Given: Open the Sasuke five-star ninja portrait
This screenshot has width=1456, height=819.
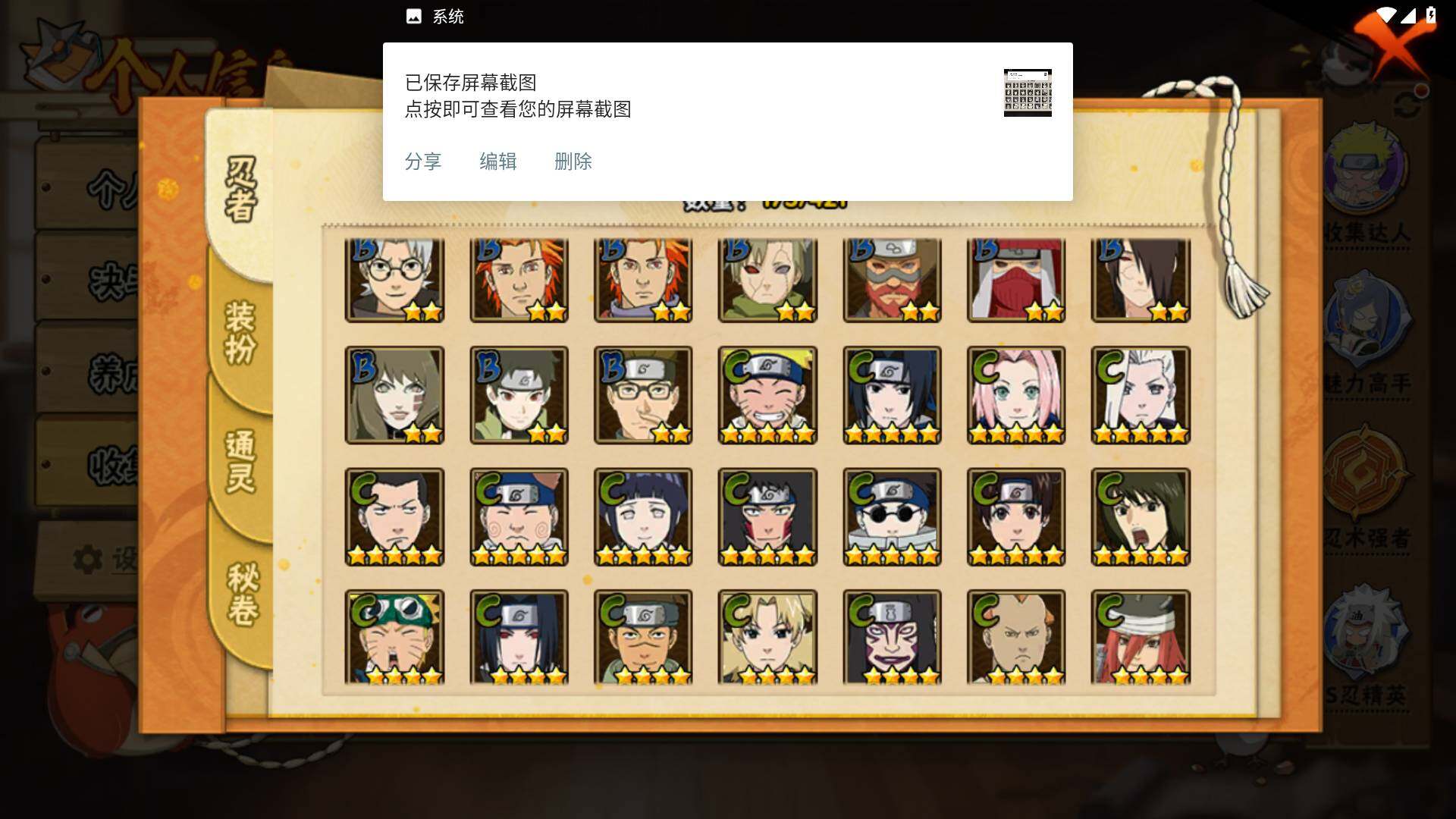Looking at the screenshot, I should click(892, 395).
